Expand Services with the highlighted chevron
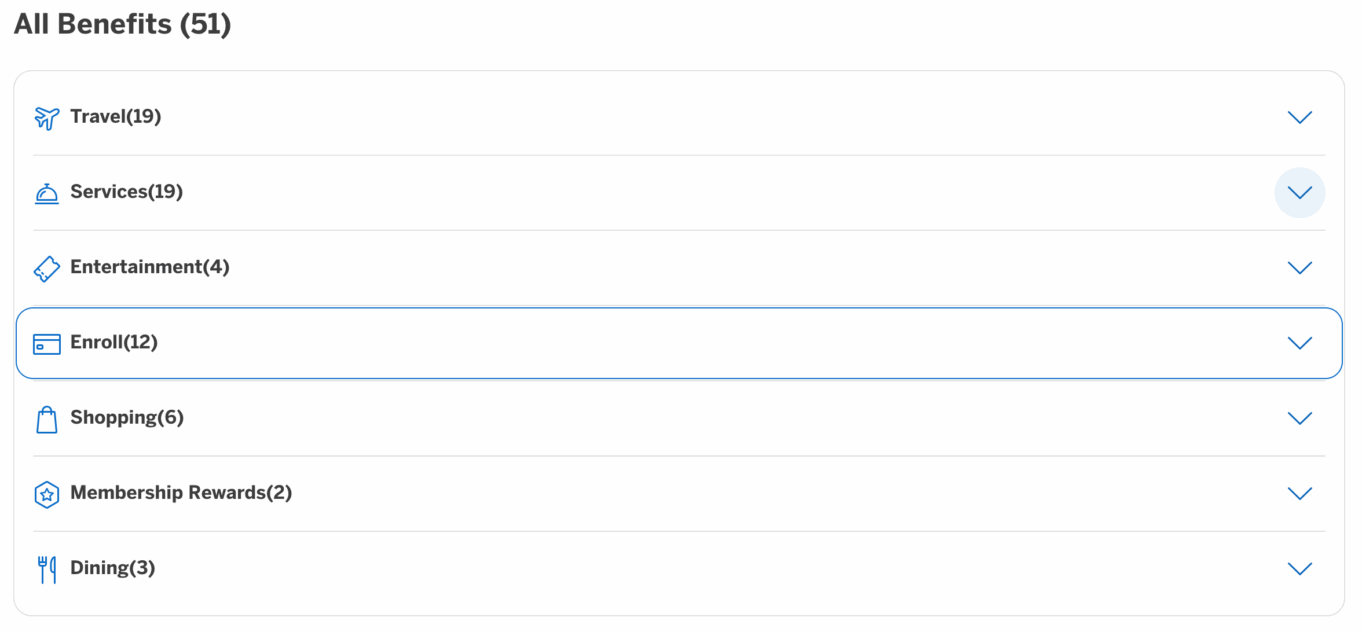This screenshot has height=632, width=1362. (x=1300, y=192)
